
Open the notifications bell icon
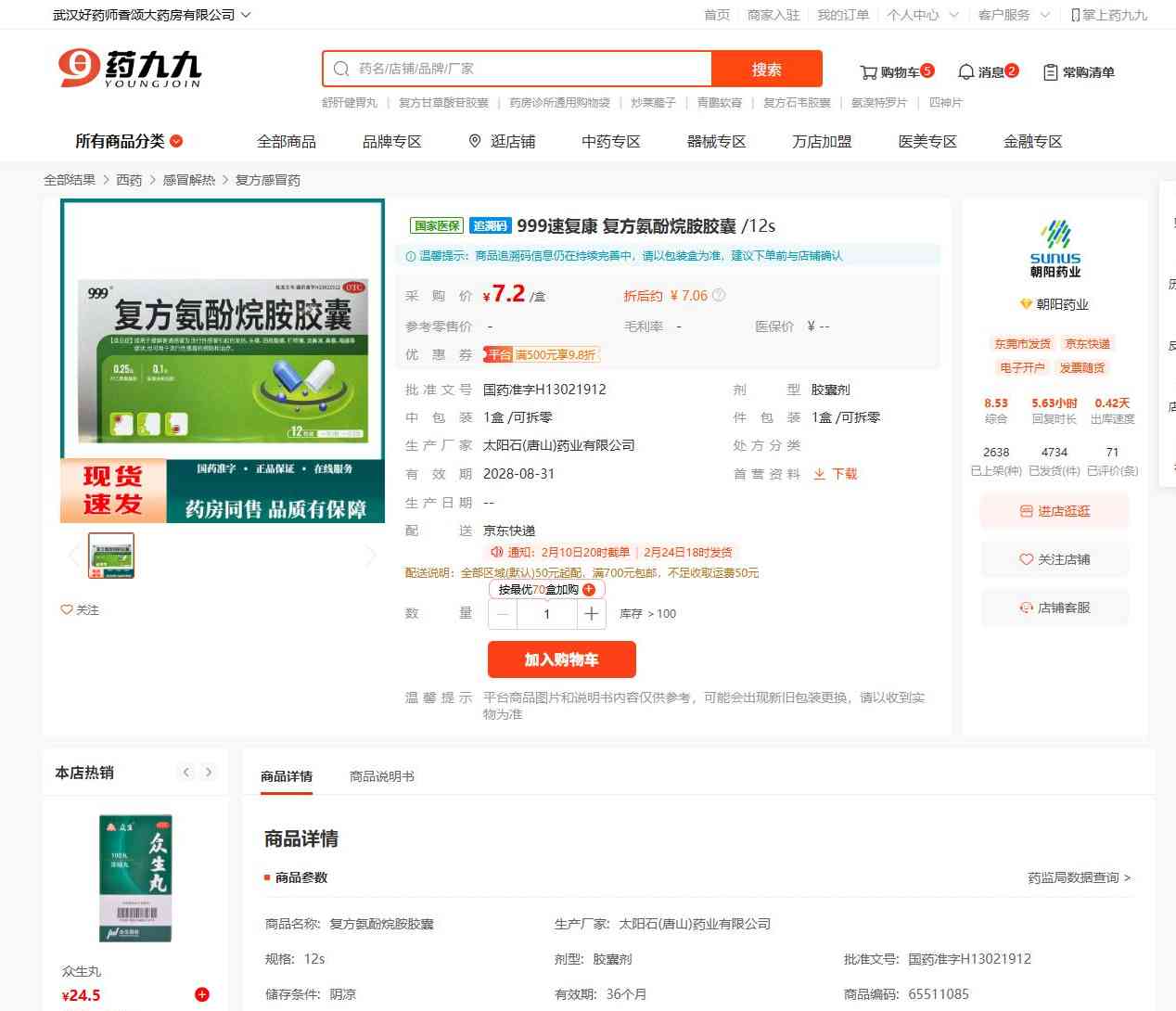[x=965, y=72]
